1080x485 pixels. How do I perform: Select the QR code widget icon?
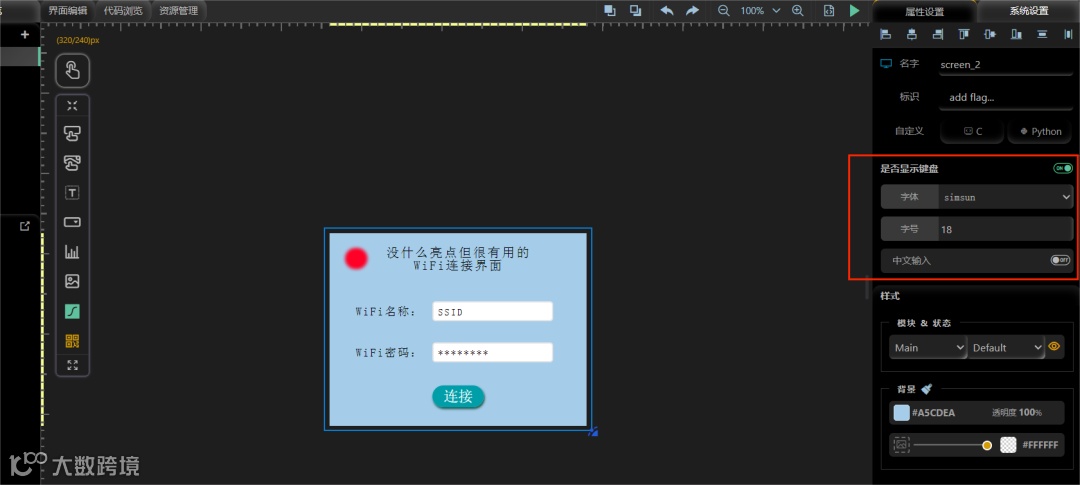[72, 340]
